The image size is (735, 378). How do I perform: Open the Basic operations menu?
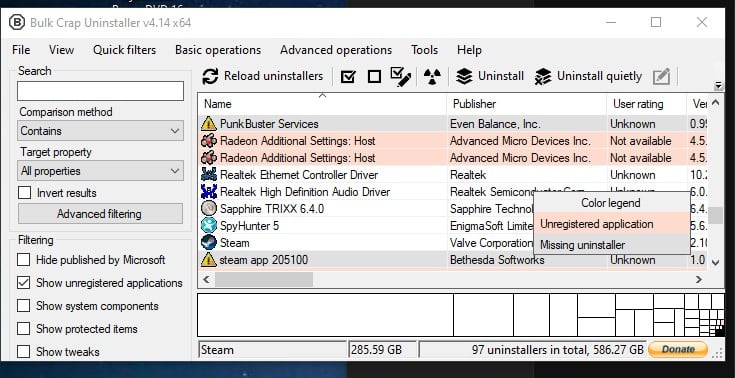coord(218,50)
